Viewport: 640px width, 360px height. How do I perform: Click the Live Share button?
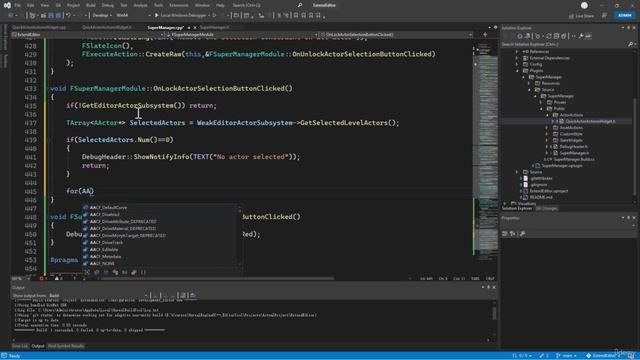tap(582, 16)
